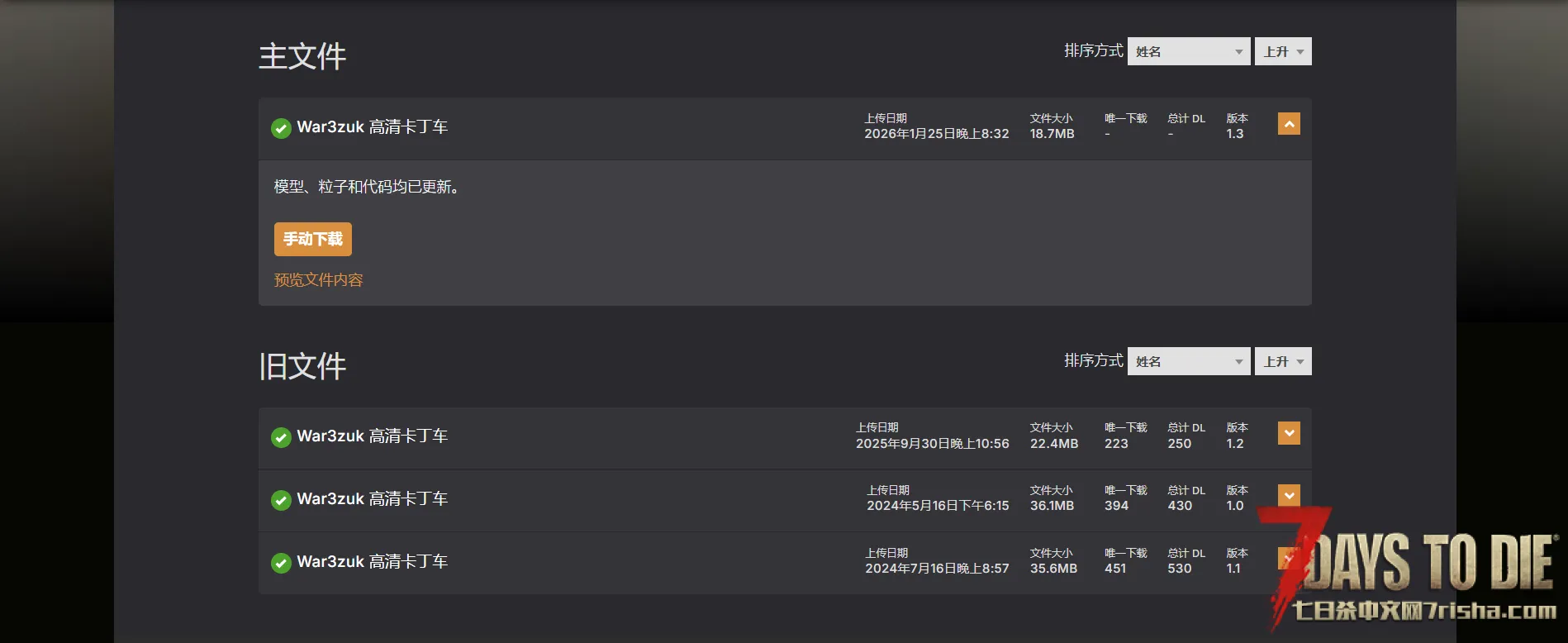Select old file uploaded 2024年5月16日
Screen dimensions: 1568x643
[372, 499]
